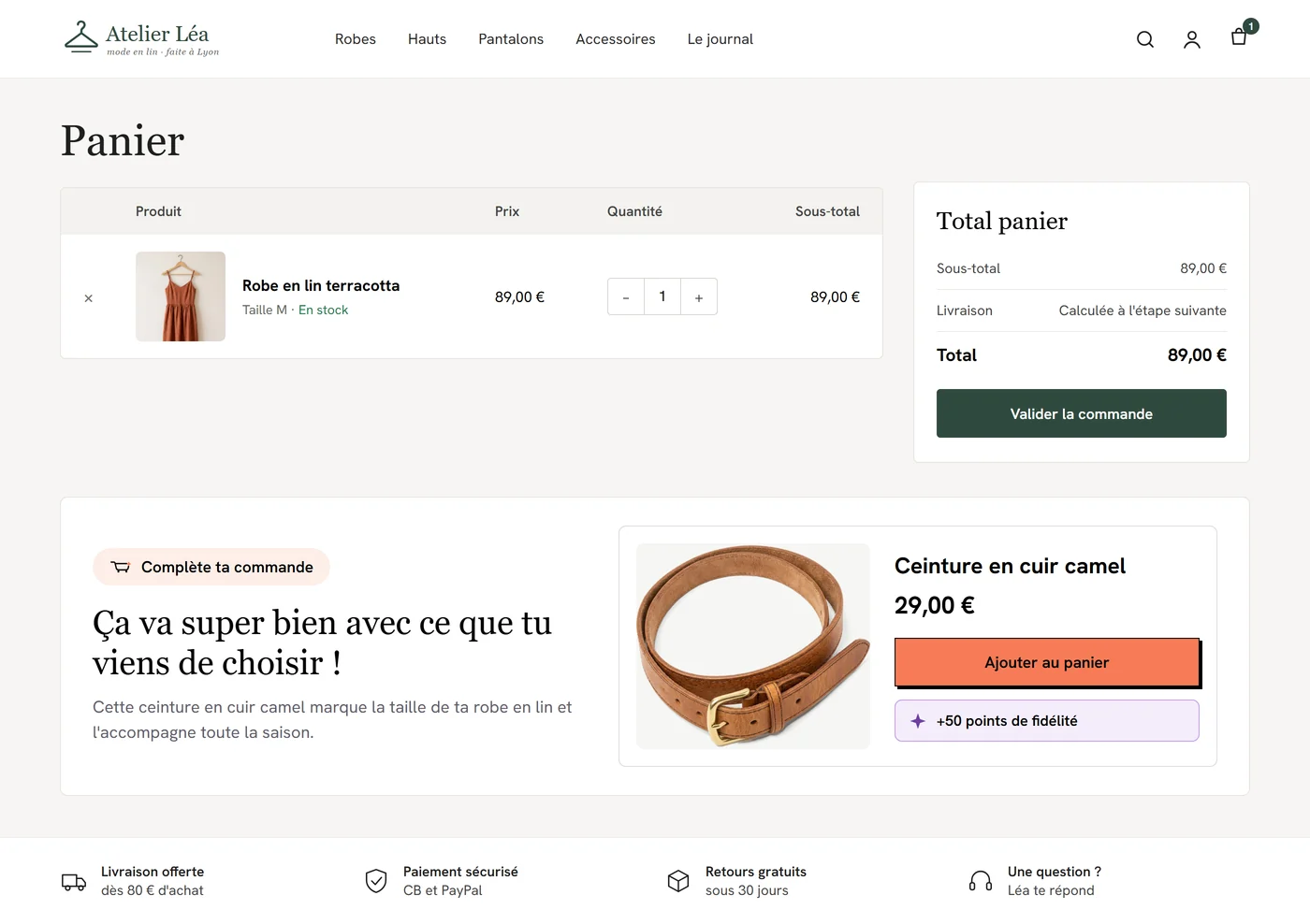Click Calculée à l'étape suivante text
The image size is (1310, 924).
[x=1143, y=310]
